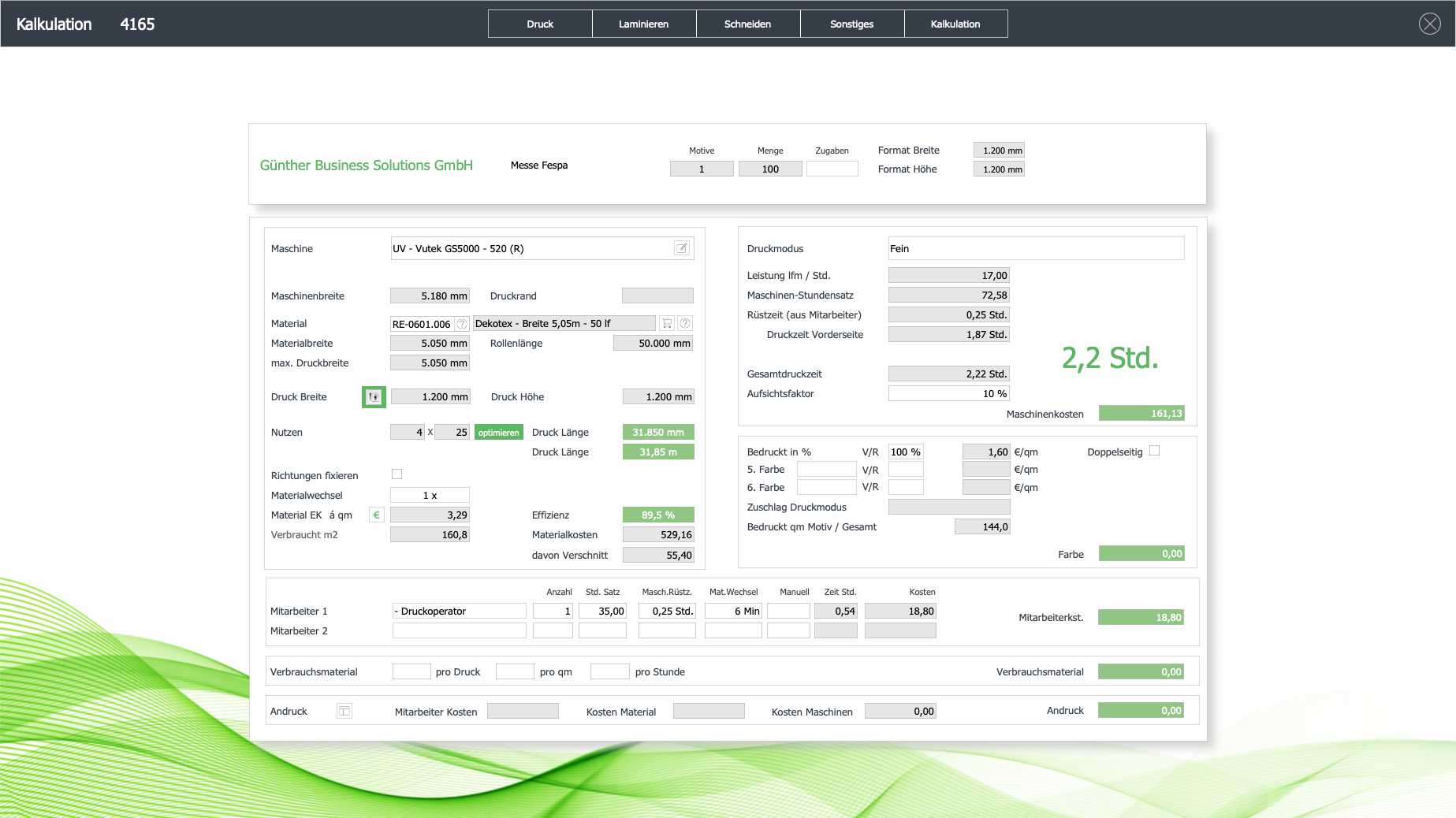Open the Sonstiges tab
Image resolution: width=1456 pixels, height=818 pixels.
(x=851, y=24)
